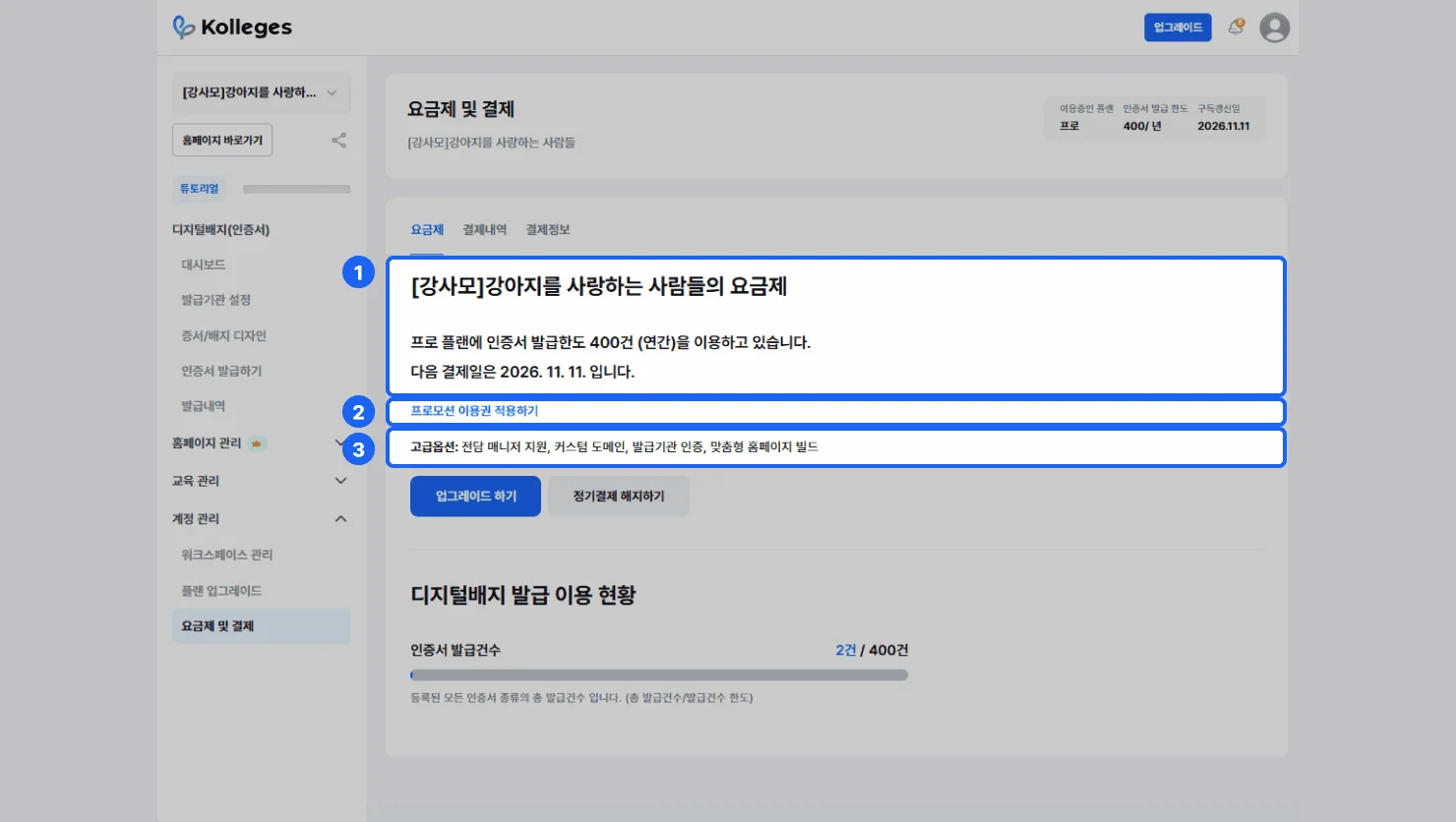The height and width of the screenshot is (822, 1456).
Task: Open 대시보드 in the sidebar
Action: 204,264
